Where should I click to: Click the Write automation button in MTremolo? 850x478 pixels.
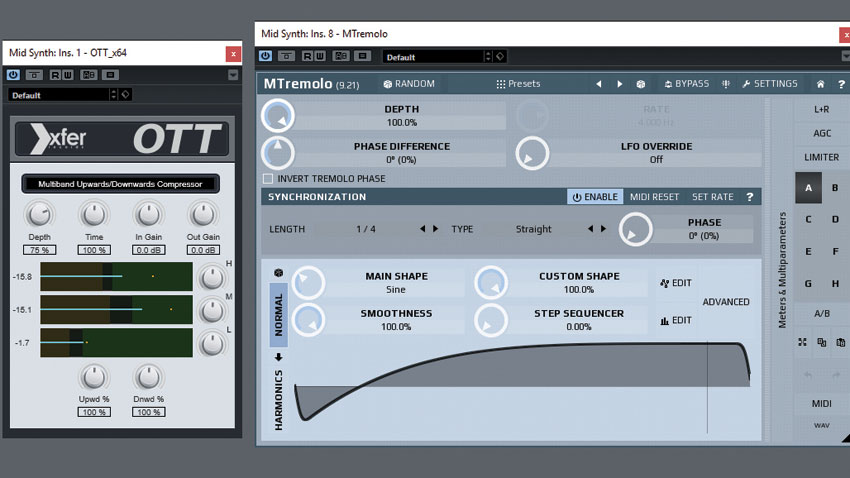tap(320, 56)
